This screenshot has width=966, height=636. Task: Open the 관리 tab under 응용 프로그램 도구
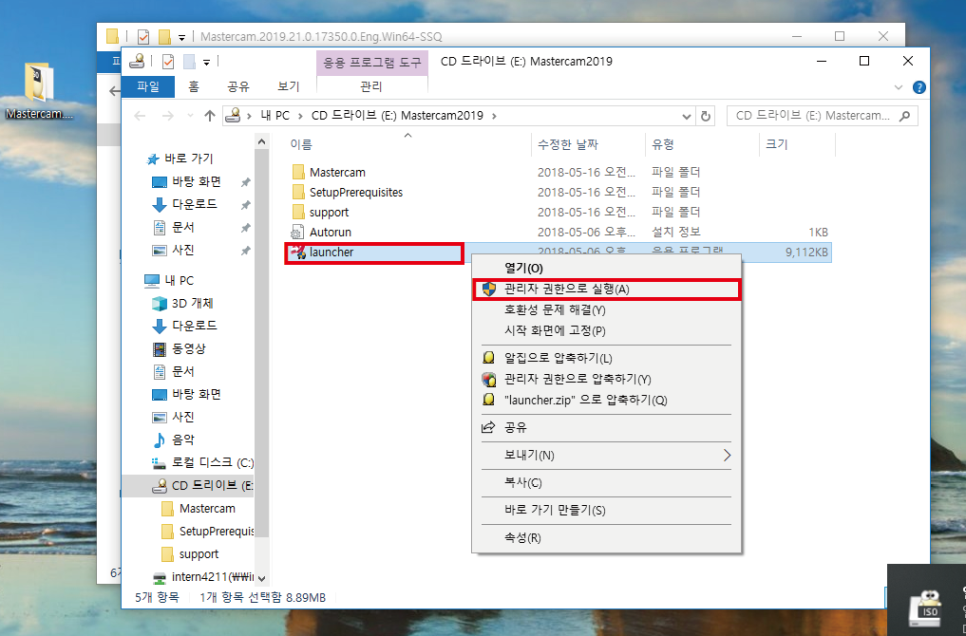[x=371, y=87]
